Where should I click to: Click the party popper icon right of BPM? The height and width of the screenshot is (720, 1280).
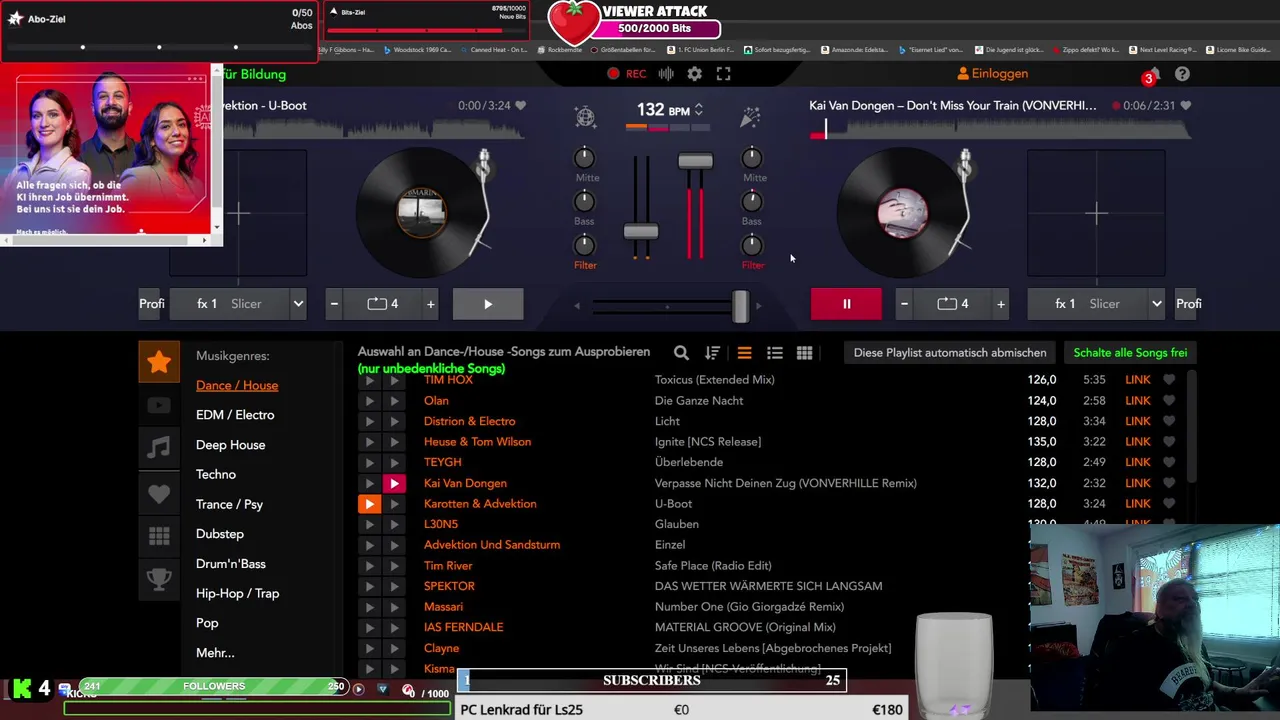point(750,117)
